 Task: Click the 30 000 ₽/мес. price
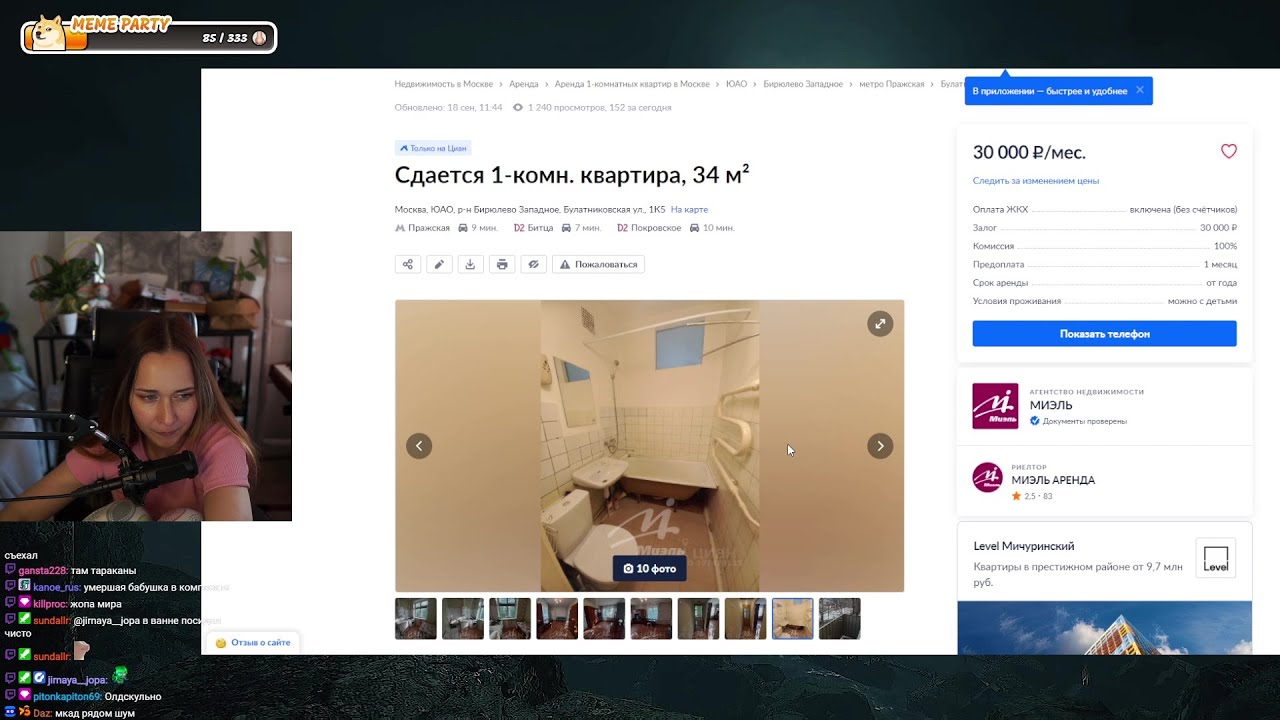click(1029, 152)
